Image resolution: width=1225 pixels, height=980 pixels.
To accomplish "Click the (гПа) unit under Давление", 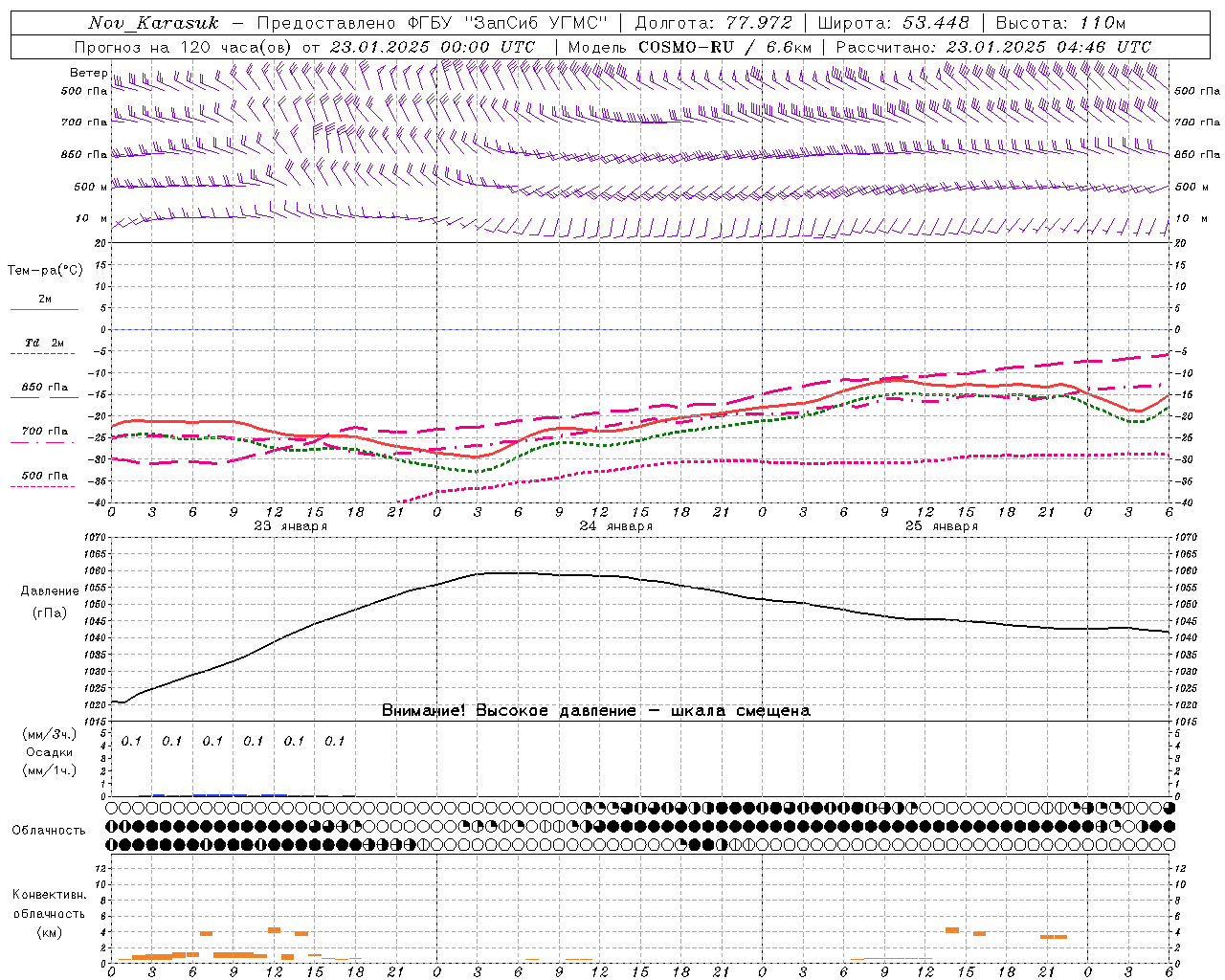I will pyautogui.click(x=49, y=613).
